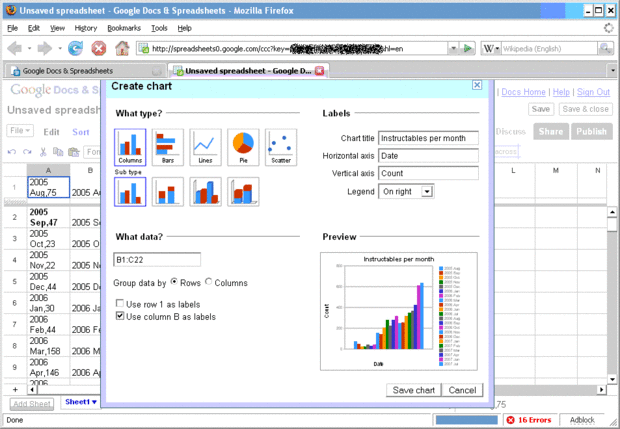Screen dimensions: 620x429
Task: Open the Wikipedia search engine dropdown
Action: click(491, 49)
